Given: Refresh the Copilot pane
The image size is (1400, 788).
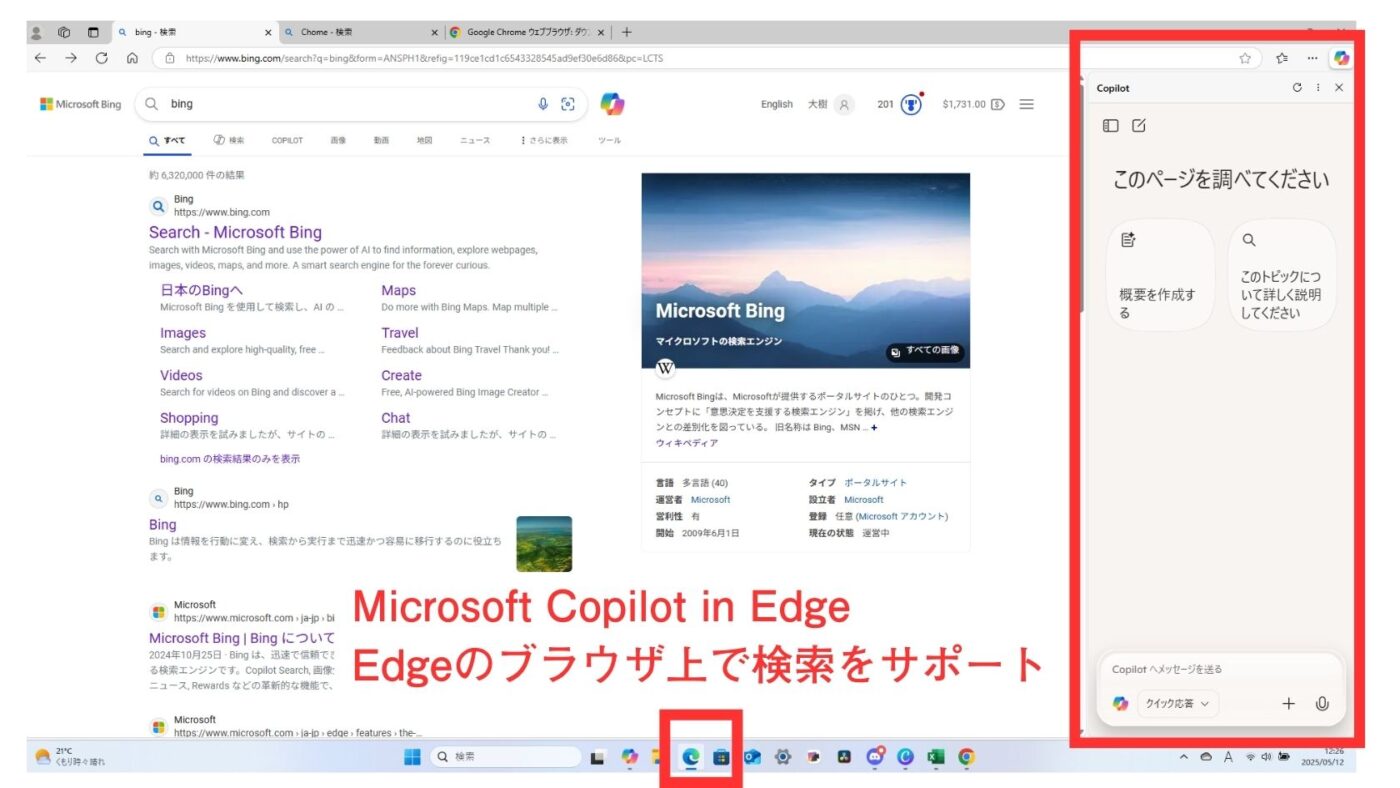Looking at the screenshot, I should 1297,88.
